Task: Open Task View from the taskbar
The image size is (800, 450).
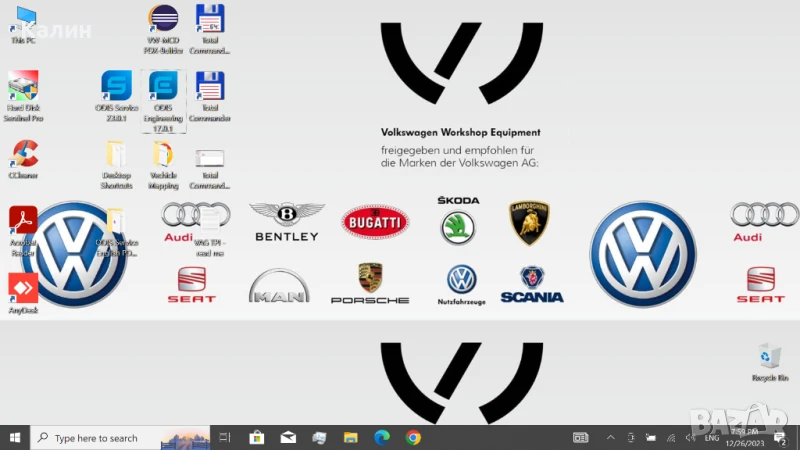Action: coord(225,438)
